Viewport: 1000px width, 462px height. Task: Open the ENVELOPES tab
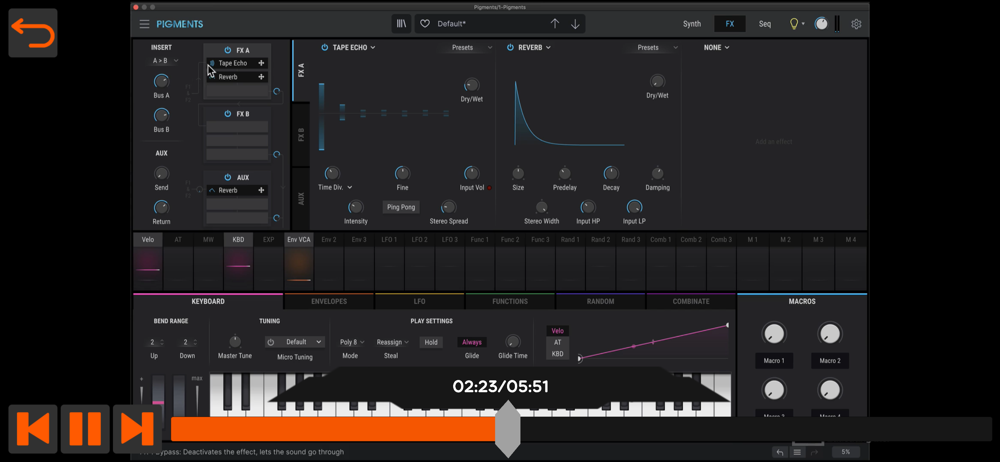(x=329, y=301)
